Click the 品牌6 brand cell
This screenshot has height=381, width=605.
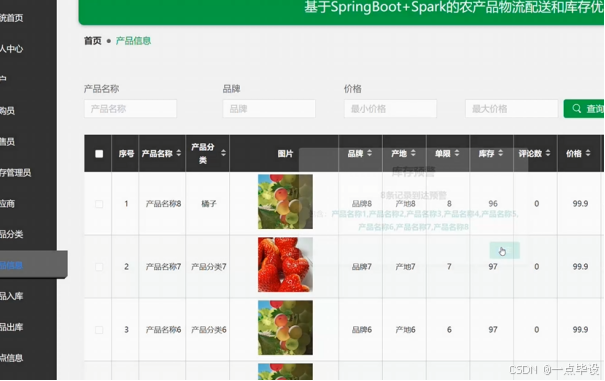[362, 330]
